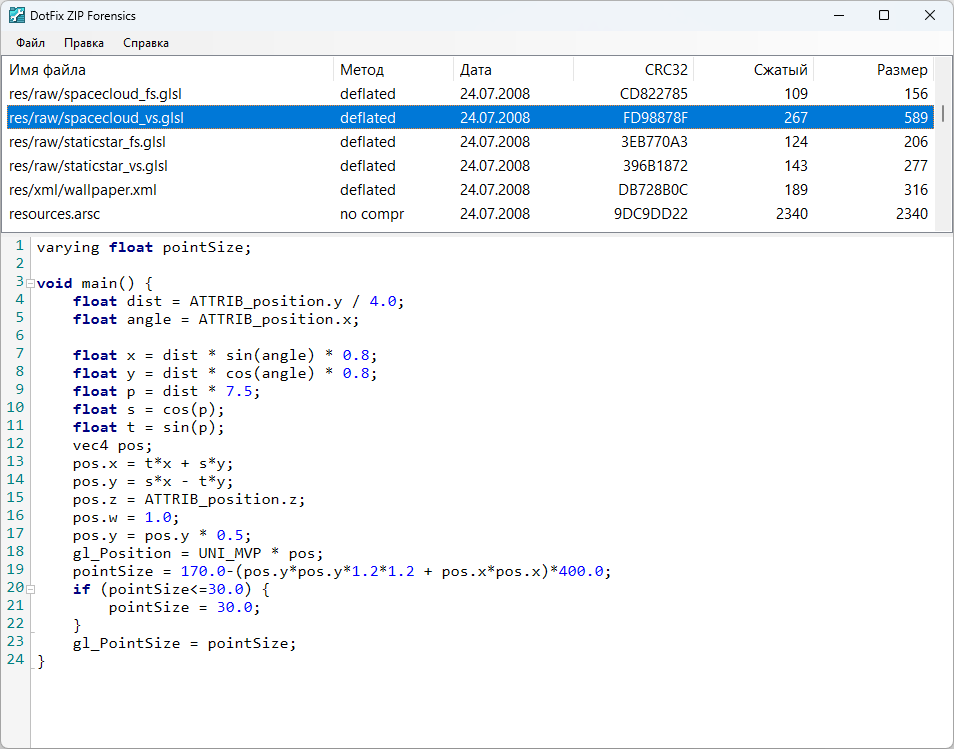Click the 4.0 number on line 4

[383, 301]
